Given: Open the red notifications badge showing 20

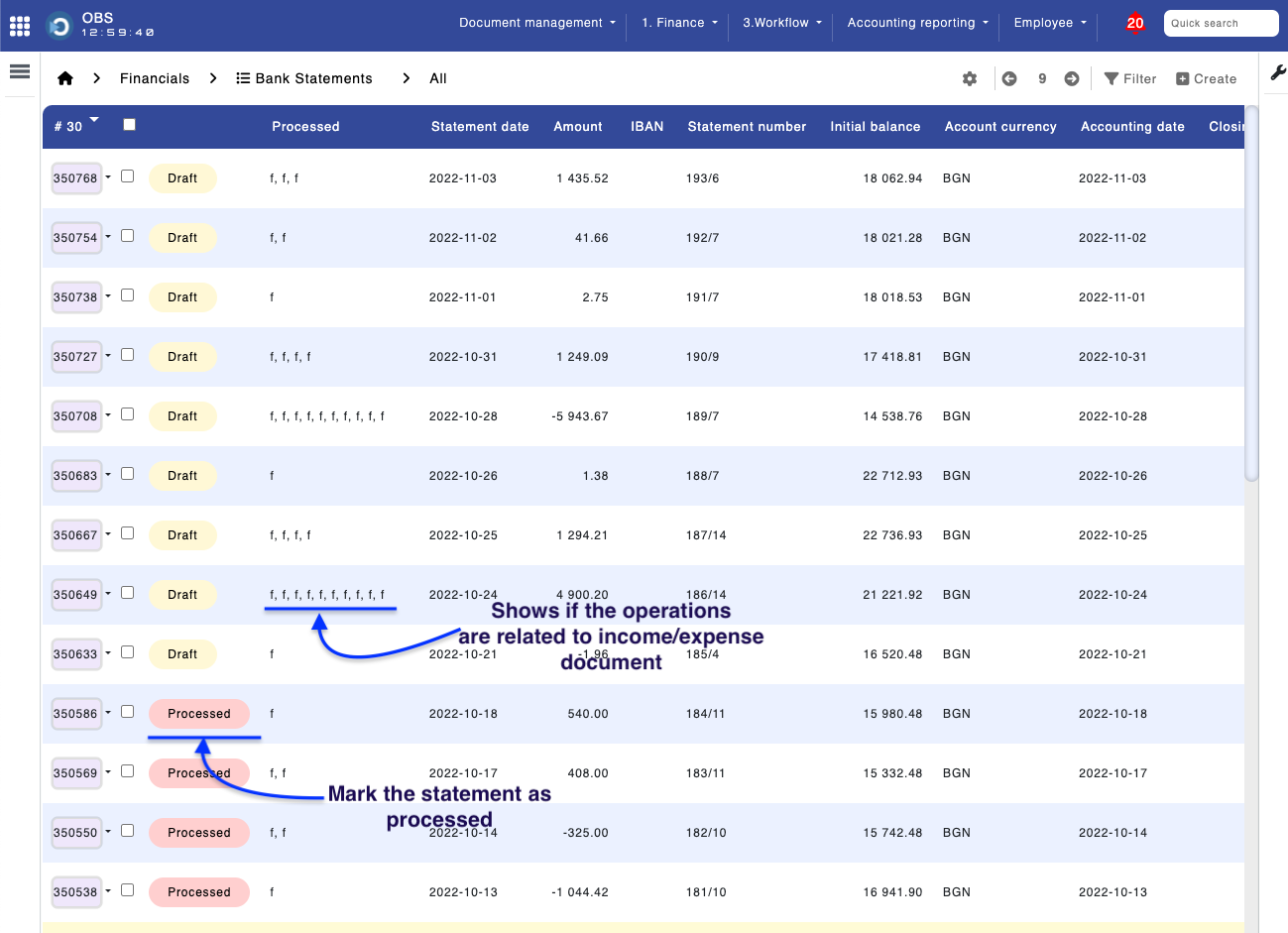Looking at the screenshot, I should point(1134,23).
